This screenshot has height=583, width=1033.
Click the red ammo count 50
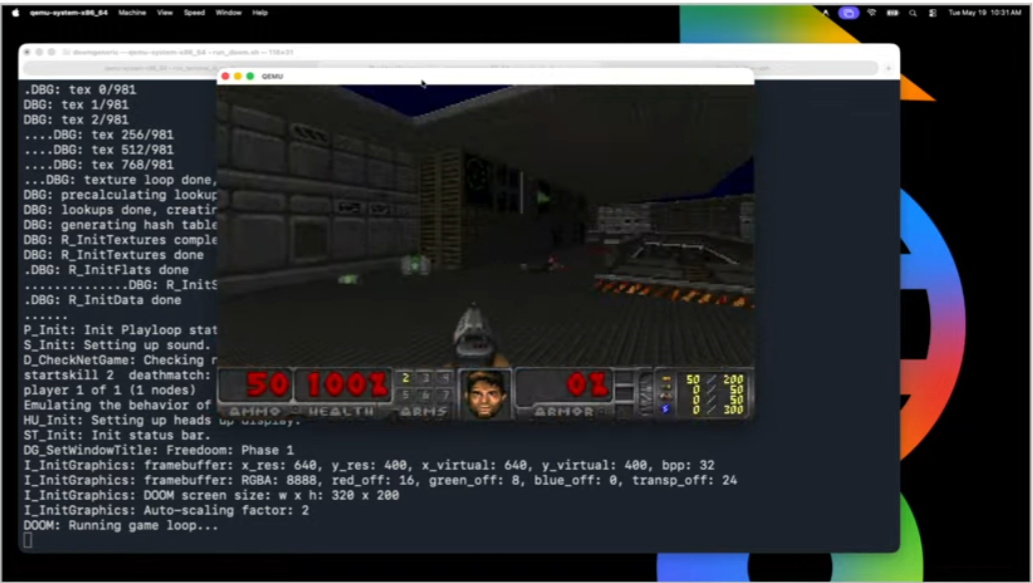pos(267,385)
